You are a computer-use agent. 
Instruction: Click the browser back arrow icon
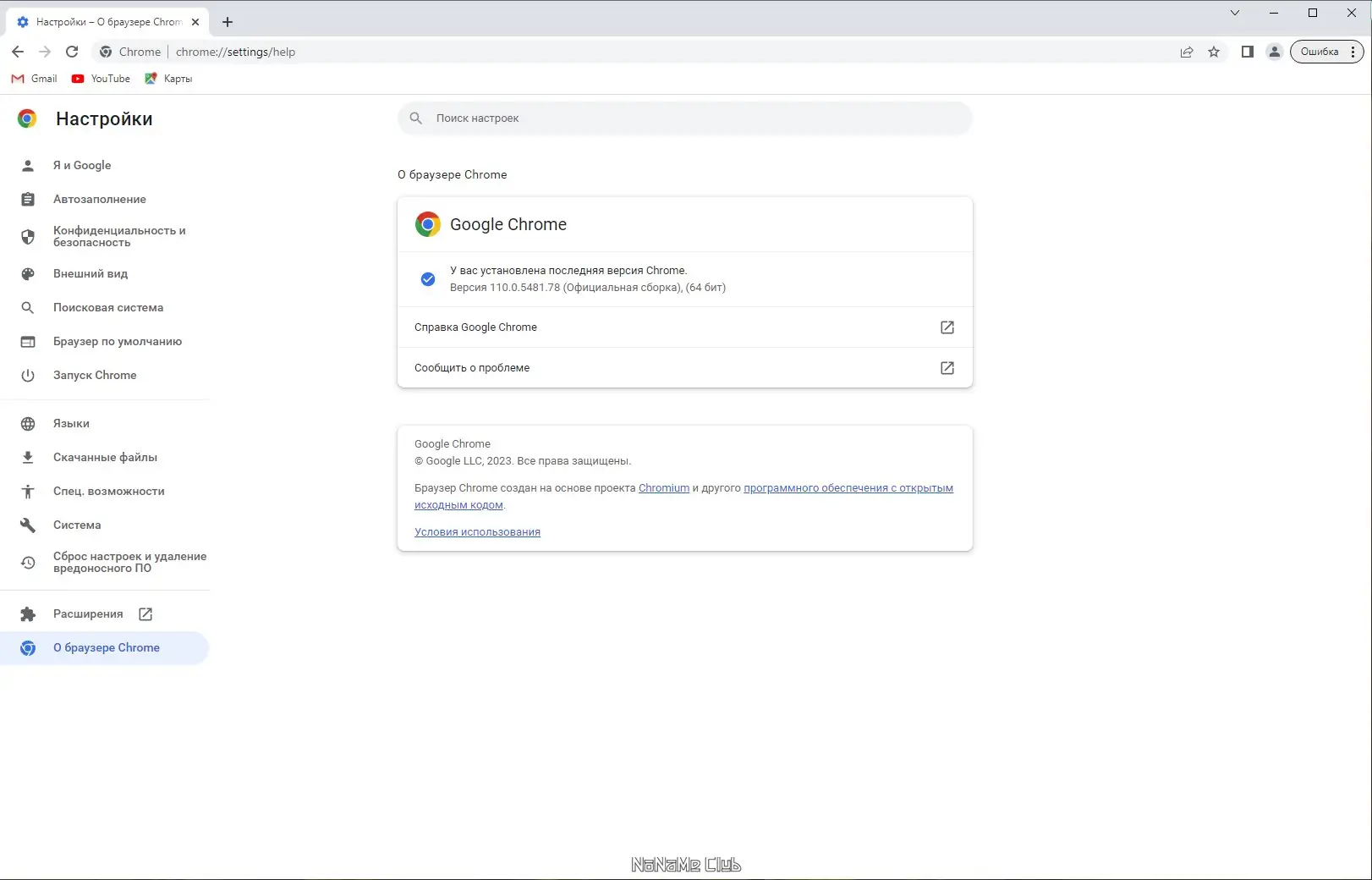18,52
